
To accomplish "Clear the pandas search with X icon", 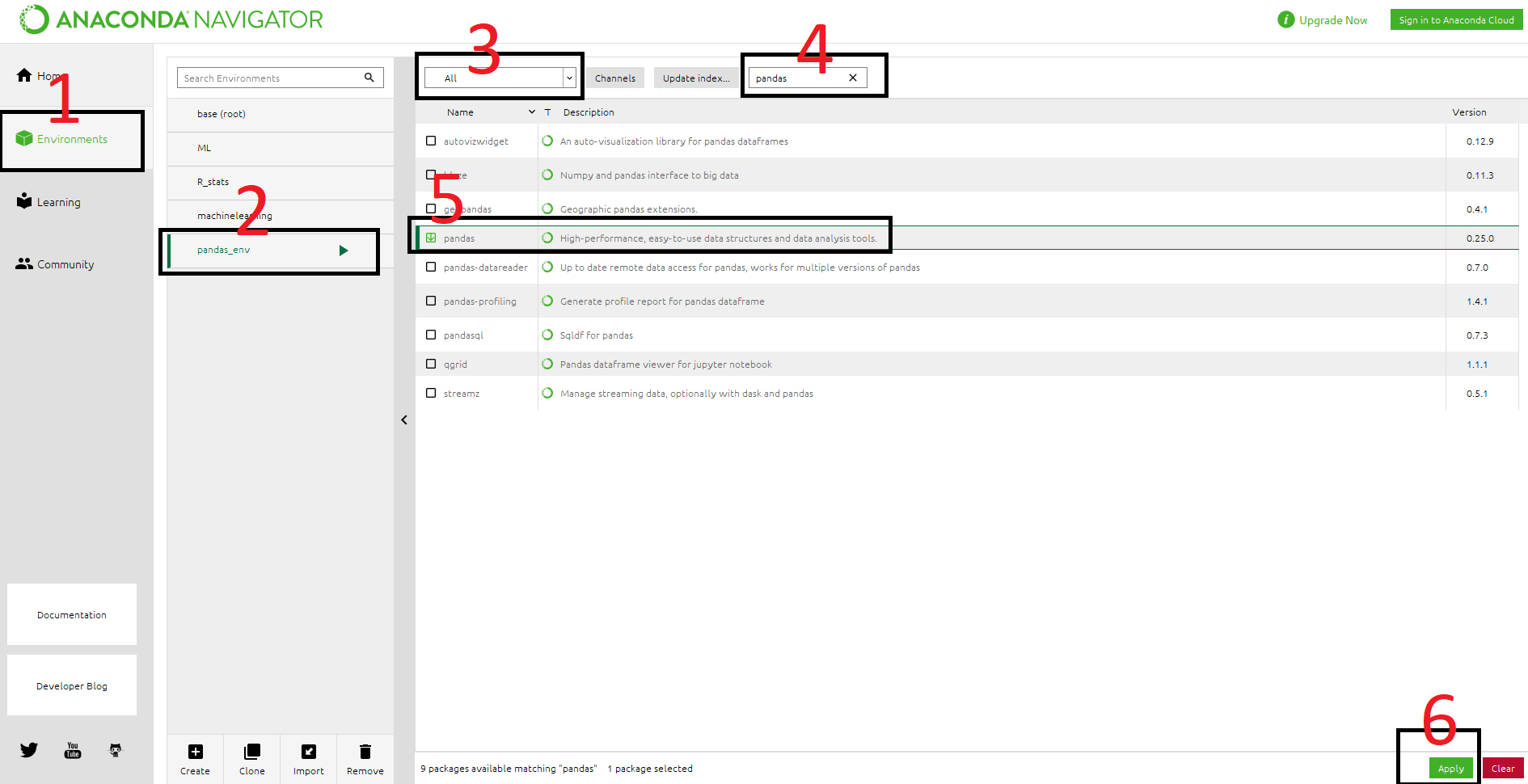I will pos(853,78).
